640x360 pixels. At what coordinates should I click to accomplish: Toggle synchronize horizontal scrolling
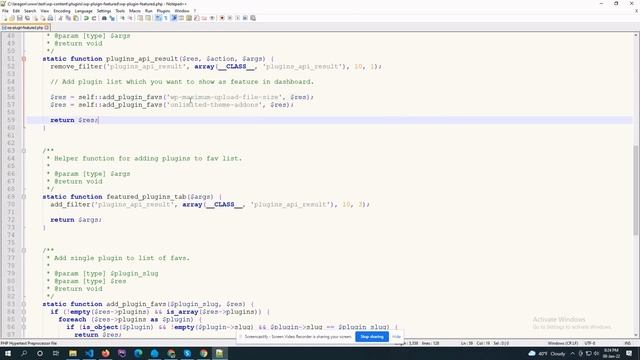148,18
